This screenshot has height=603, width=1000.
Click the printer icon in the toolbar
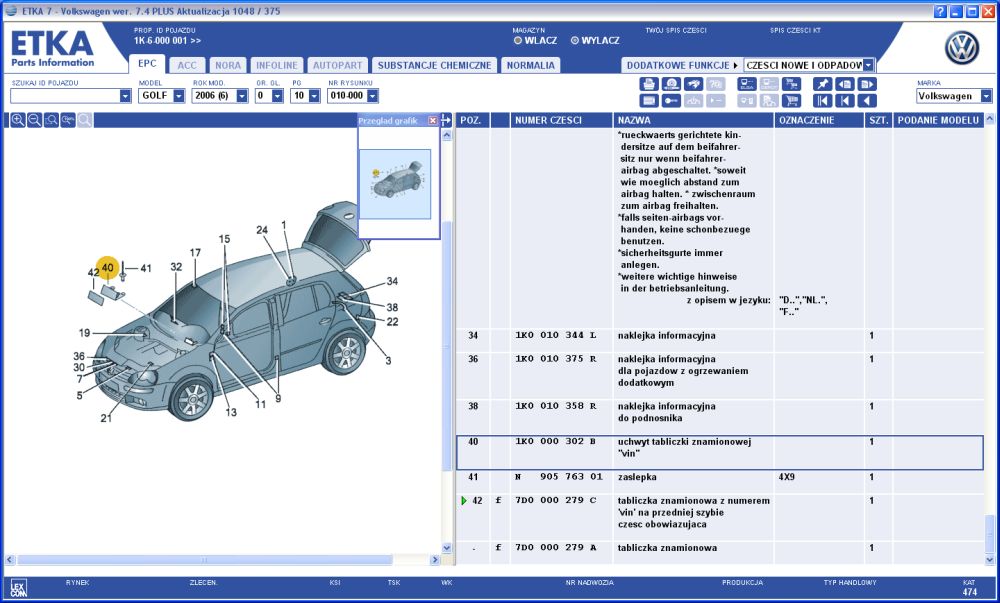click(649, 84)
